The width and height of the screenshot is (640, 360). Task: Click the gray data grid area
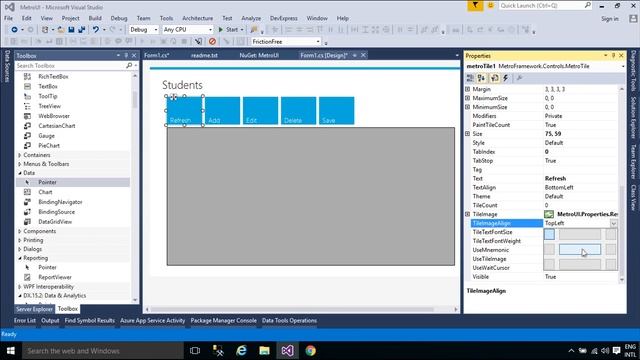[311, 196]
